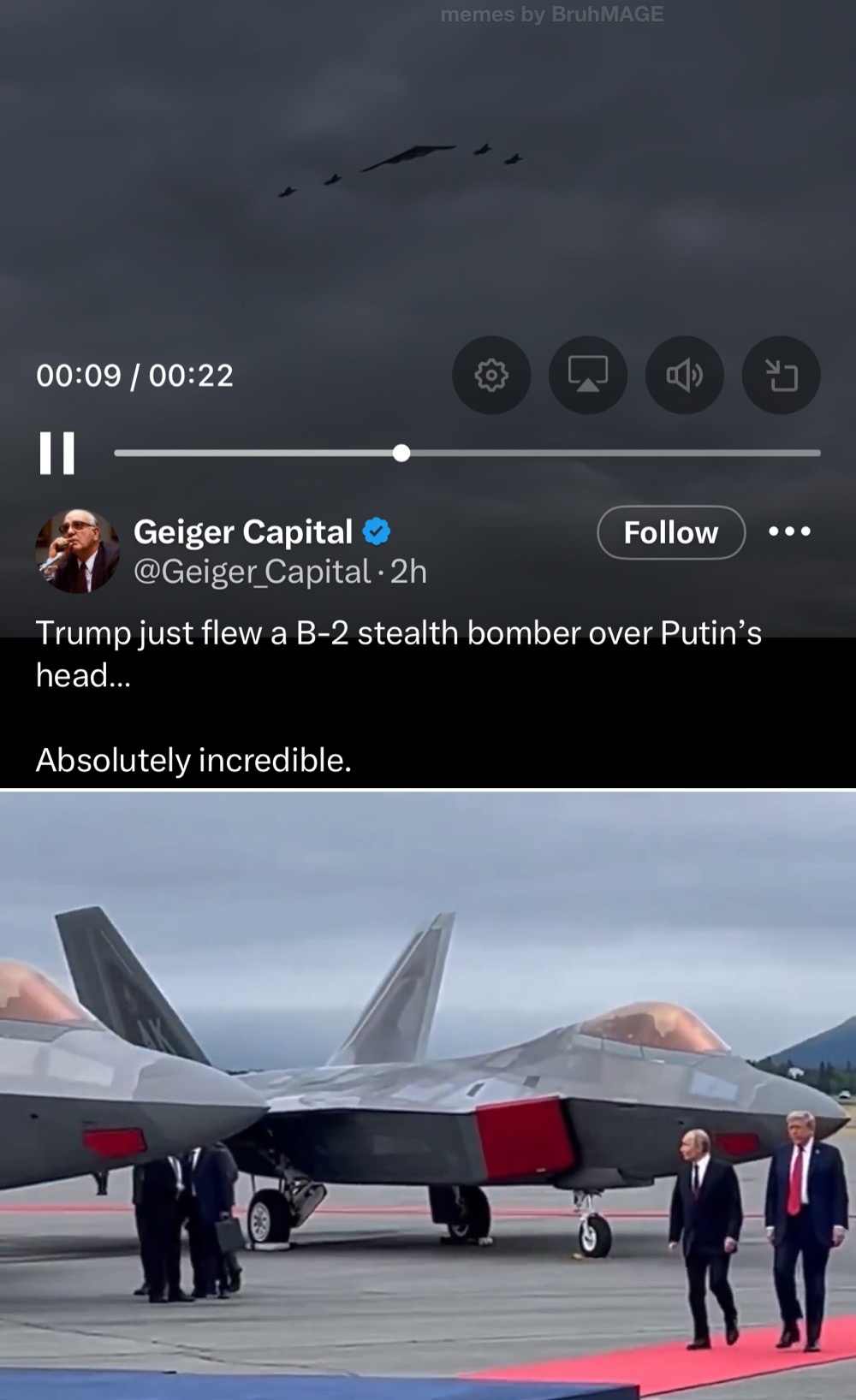Seek to the end of the progress bar

[x=817, y=453]
